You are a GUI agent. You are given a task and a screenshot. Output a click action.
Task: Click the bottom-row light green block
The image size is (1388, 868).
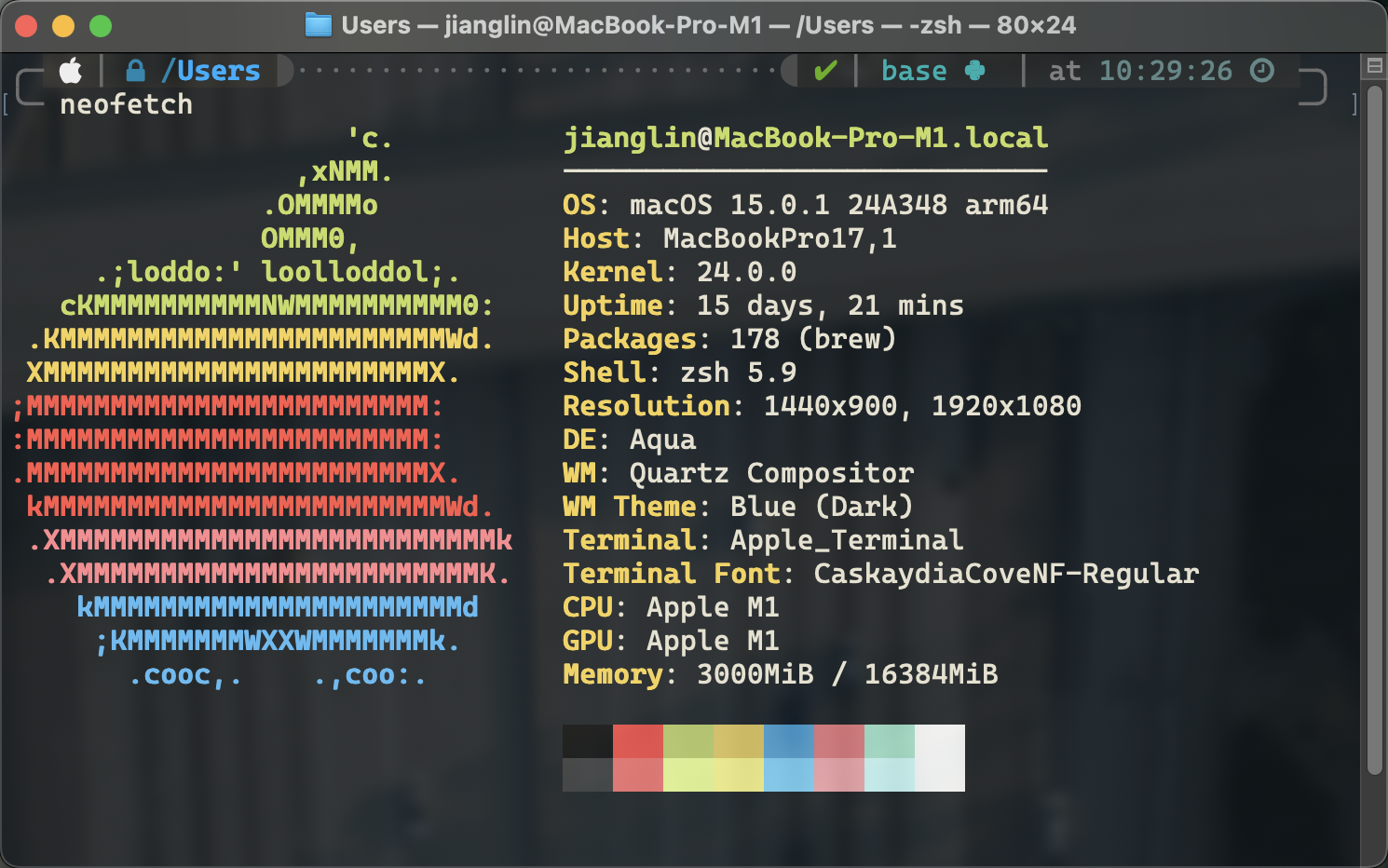pyautogui.click(x=688, y=775)
